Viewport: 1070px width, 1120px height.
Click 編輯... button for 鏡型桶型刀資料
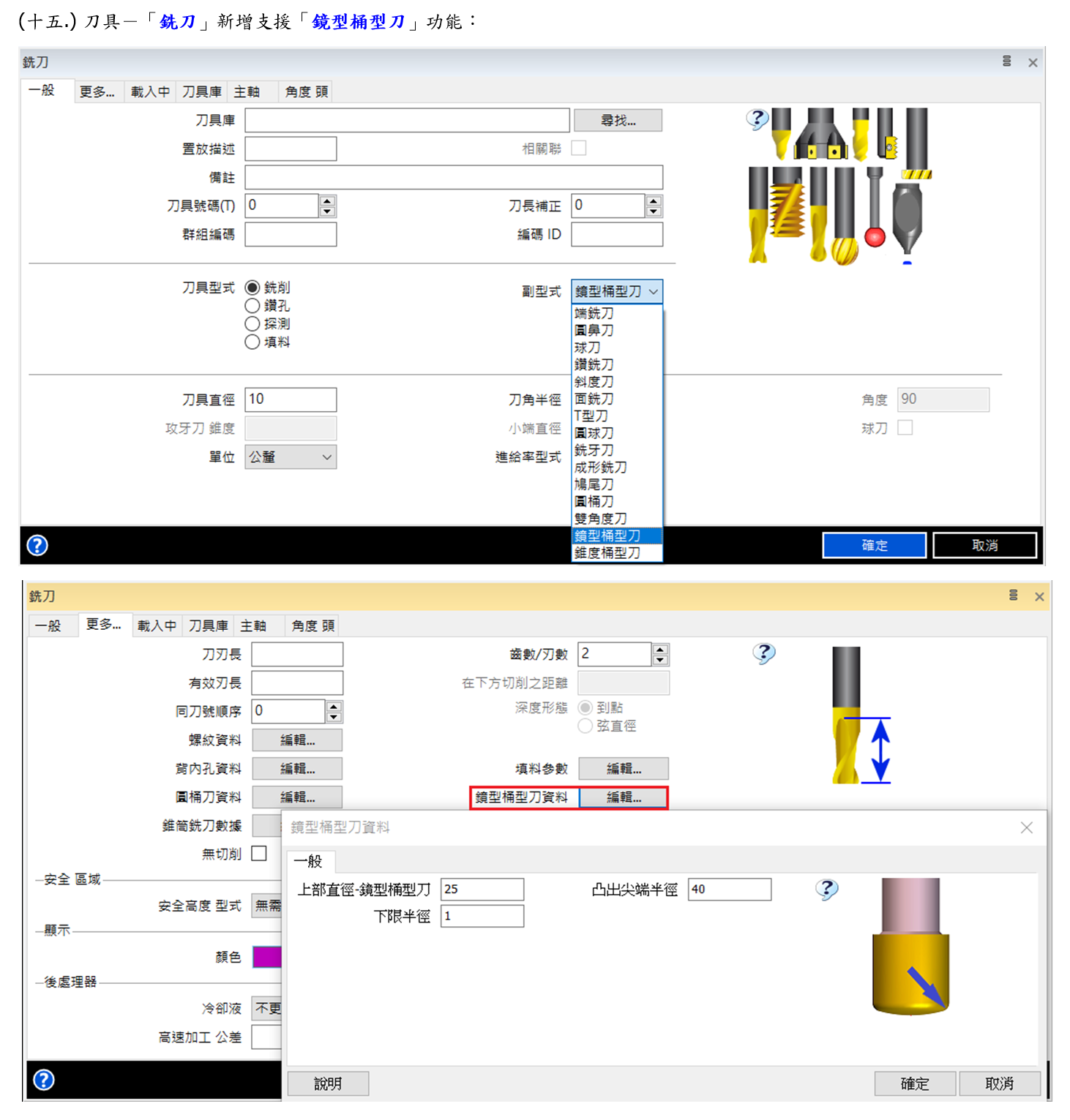click(624, 797)
